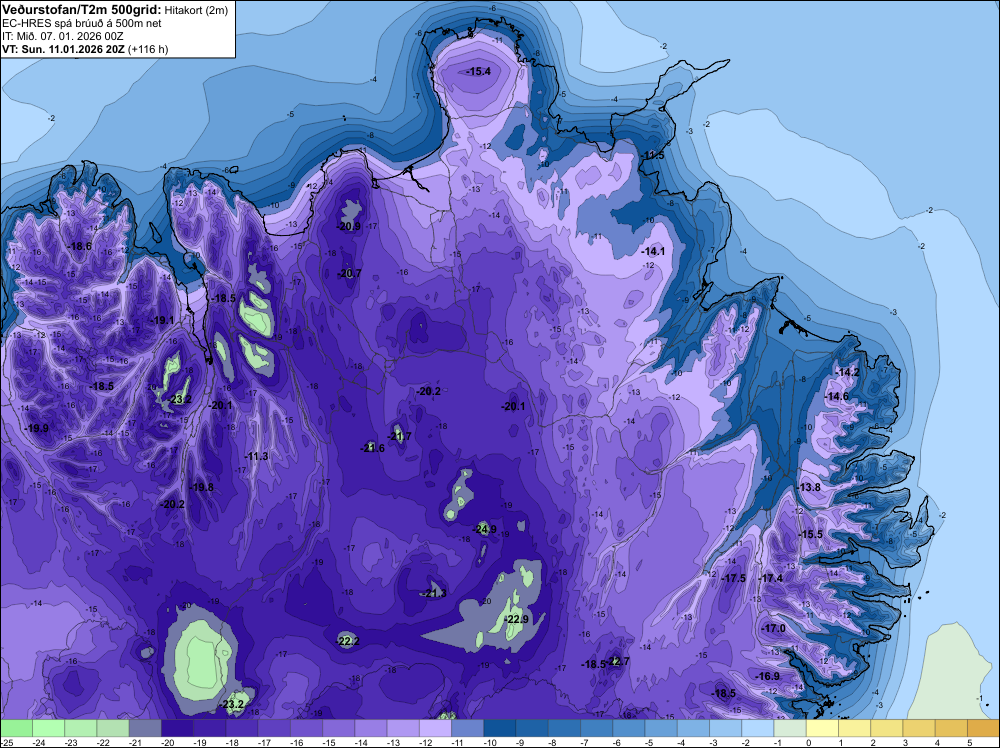Click the -15.4 temperature label at top
The image size is (1000, 748).
[x=478, y=71]
